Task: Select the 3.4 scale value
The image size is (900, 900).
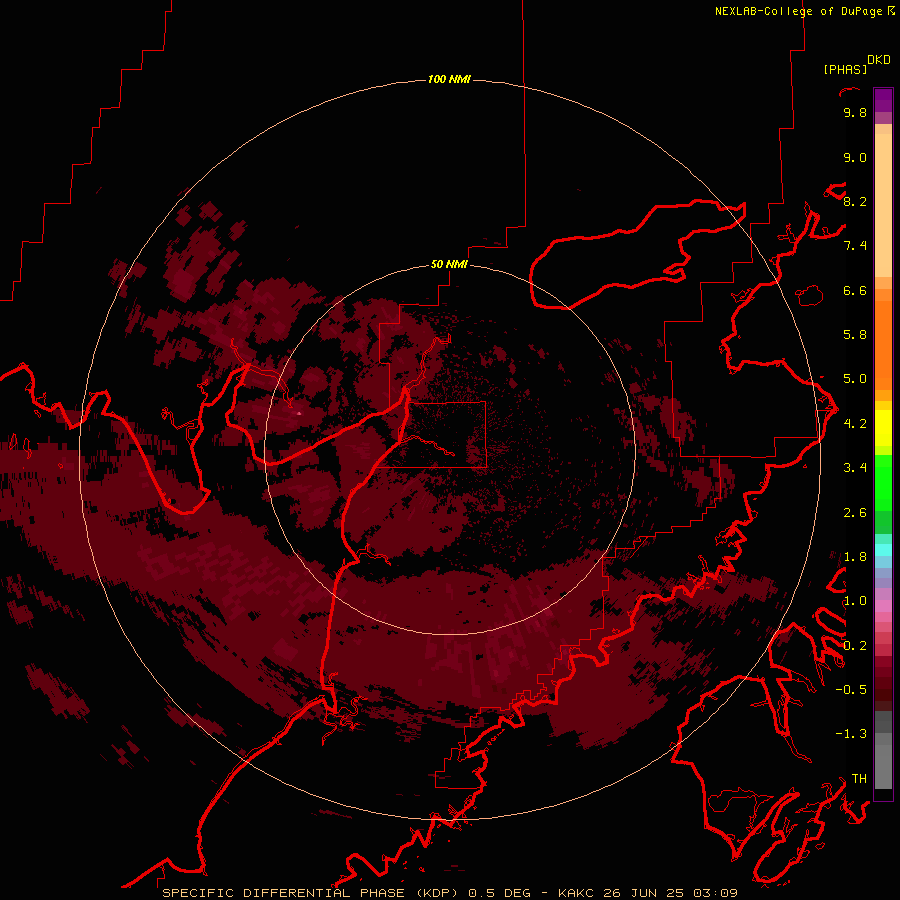Action: click(x=855, y=468)
